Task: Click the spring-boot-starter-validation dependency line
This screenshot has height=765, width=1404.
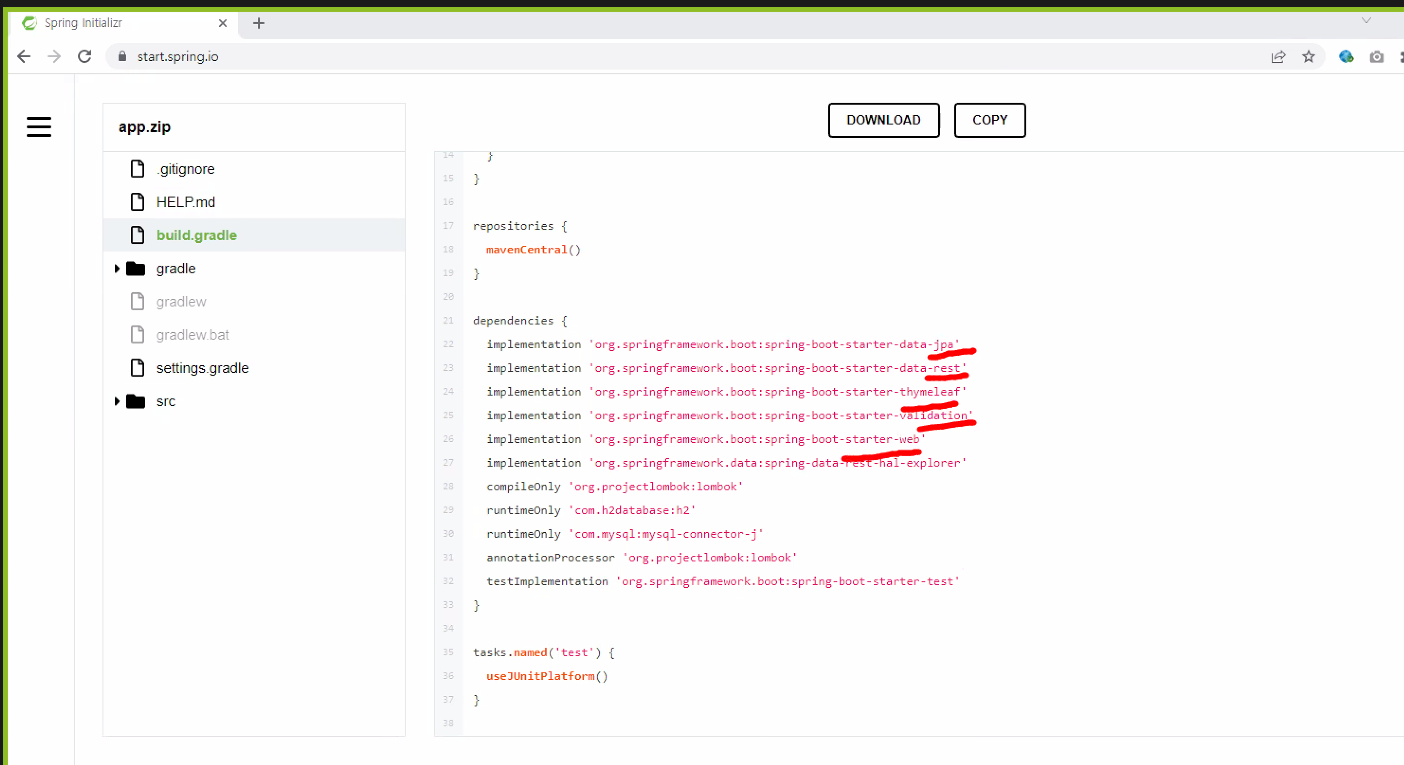Action: [x=730, y=415]
